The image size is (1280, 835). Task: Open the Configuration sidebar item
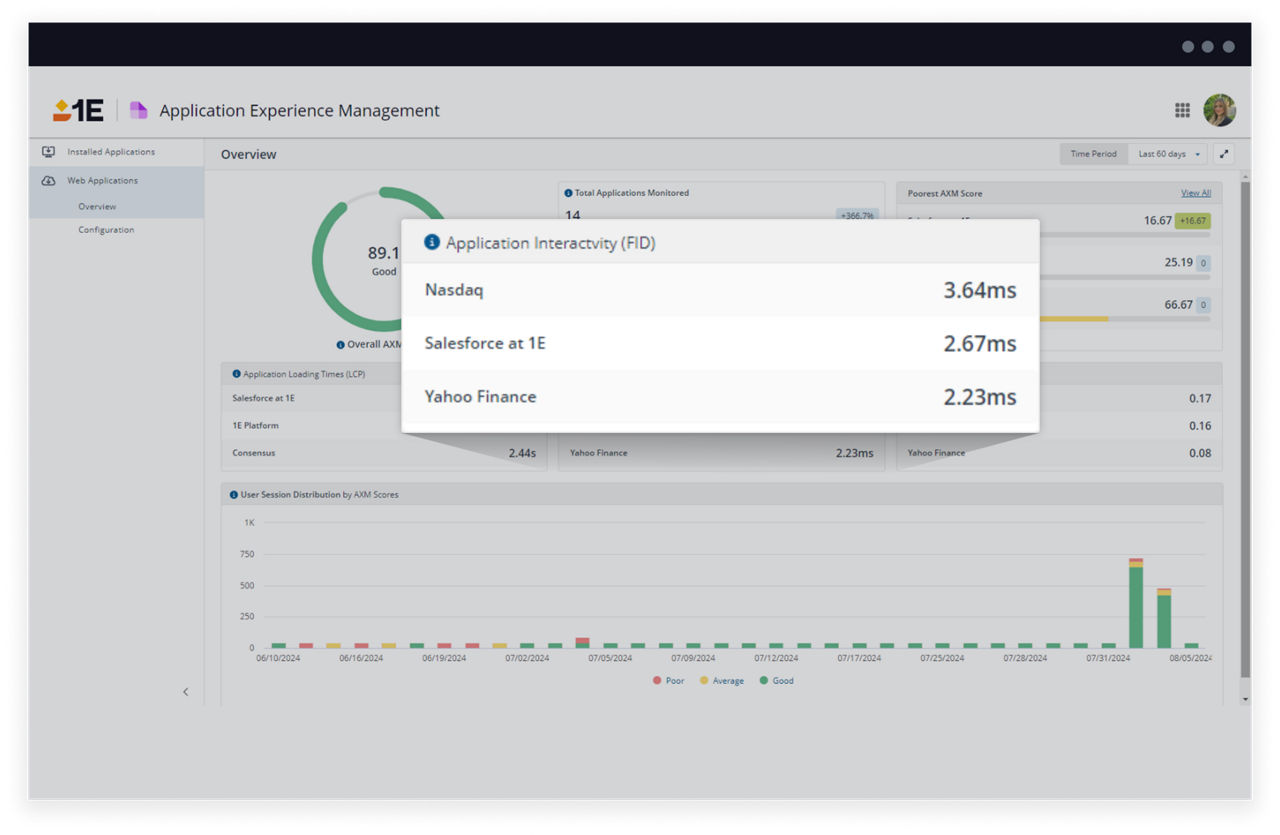point(106,230)
